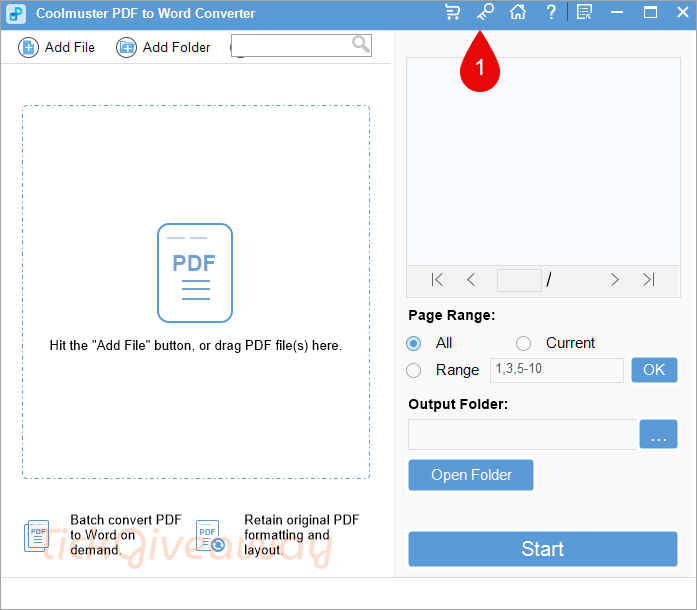Go to next page in preview
This screenshot has width=697, height=610.
615,280
